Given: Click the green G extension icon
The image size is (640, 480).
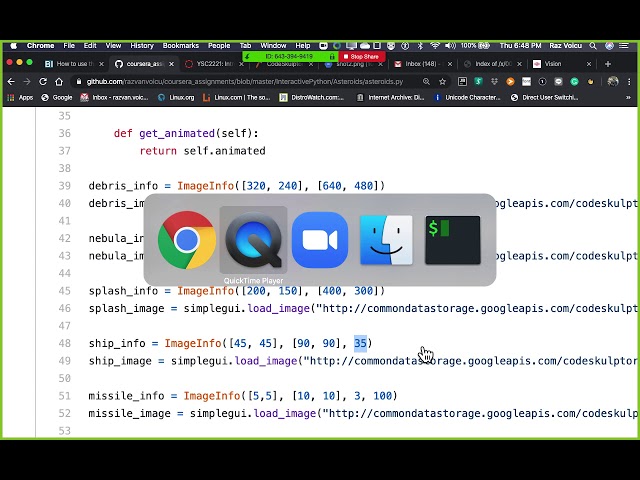Looking at the screenshot, I should tap(574, 82).
